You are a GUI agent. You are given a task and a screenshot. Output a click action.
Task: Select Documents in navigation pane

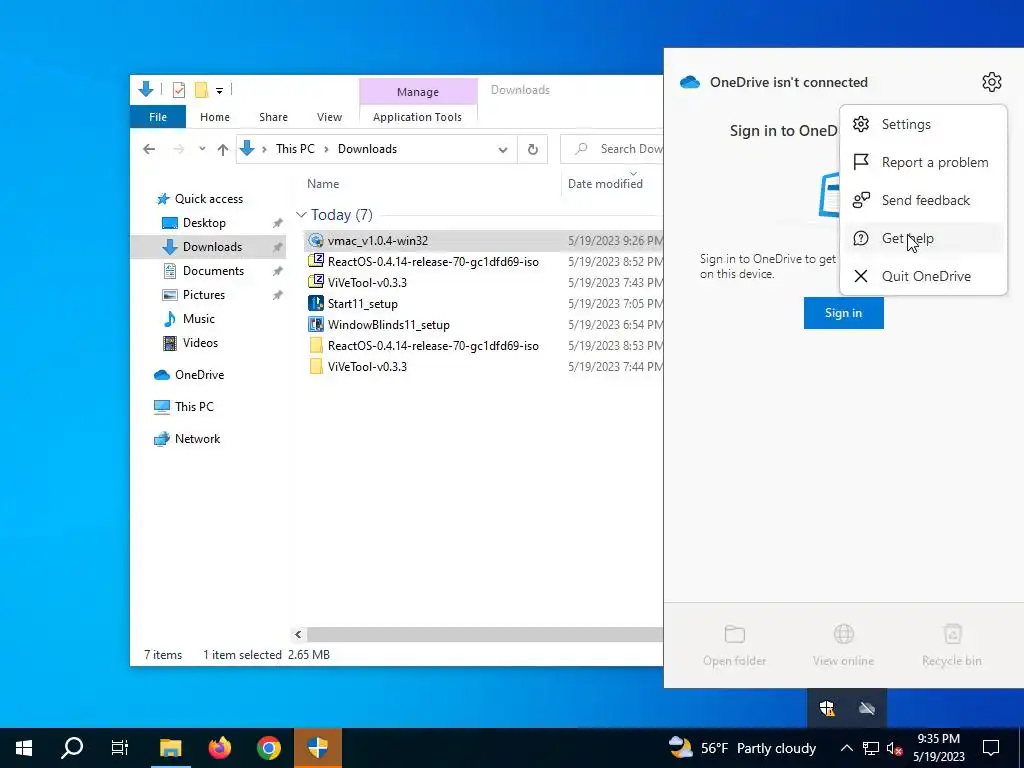pos(213,270)
